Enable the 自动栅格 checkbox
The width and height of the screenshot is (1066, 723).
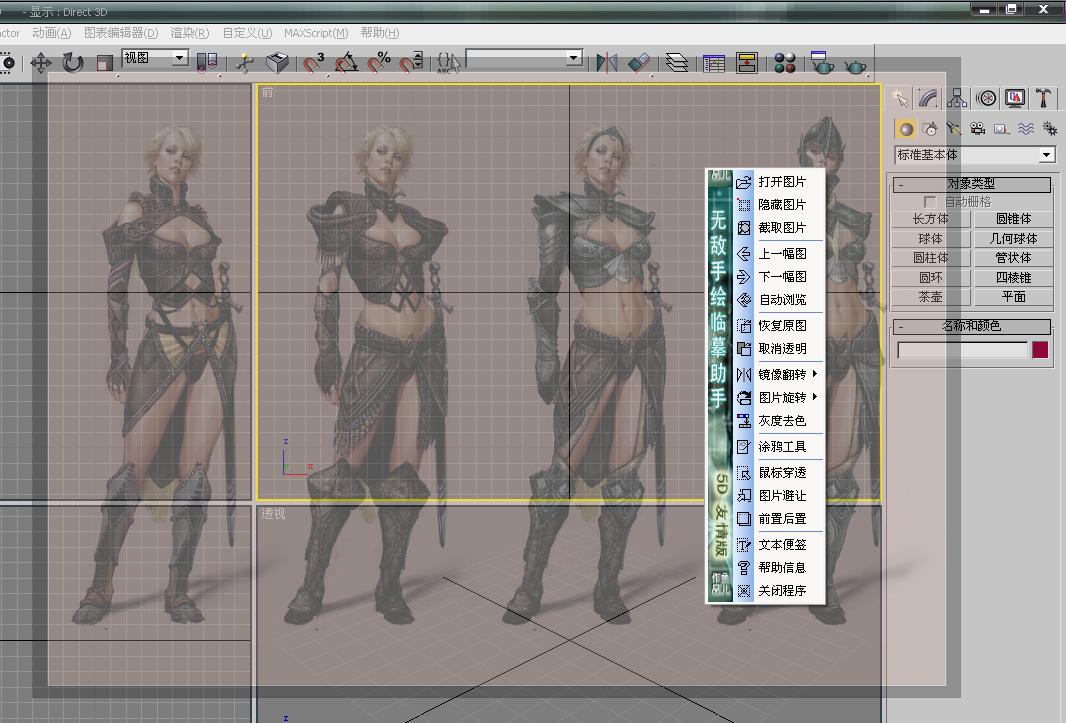930,202
